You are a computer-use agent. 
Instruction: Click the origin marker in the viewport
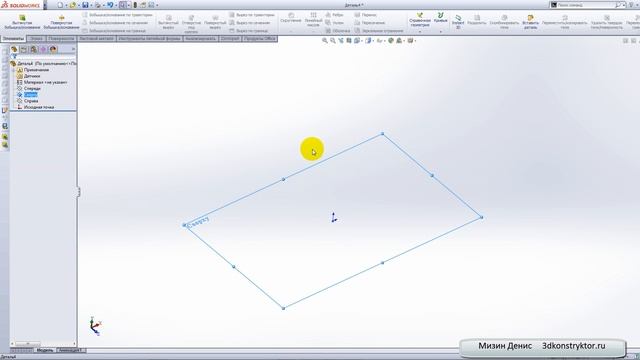(334, 218)
